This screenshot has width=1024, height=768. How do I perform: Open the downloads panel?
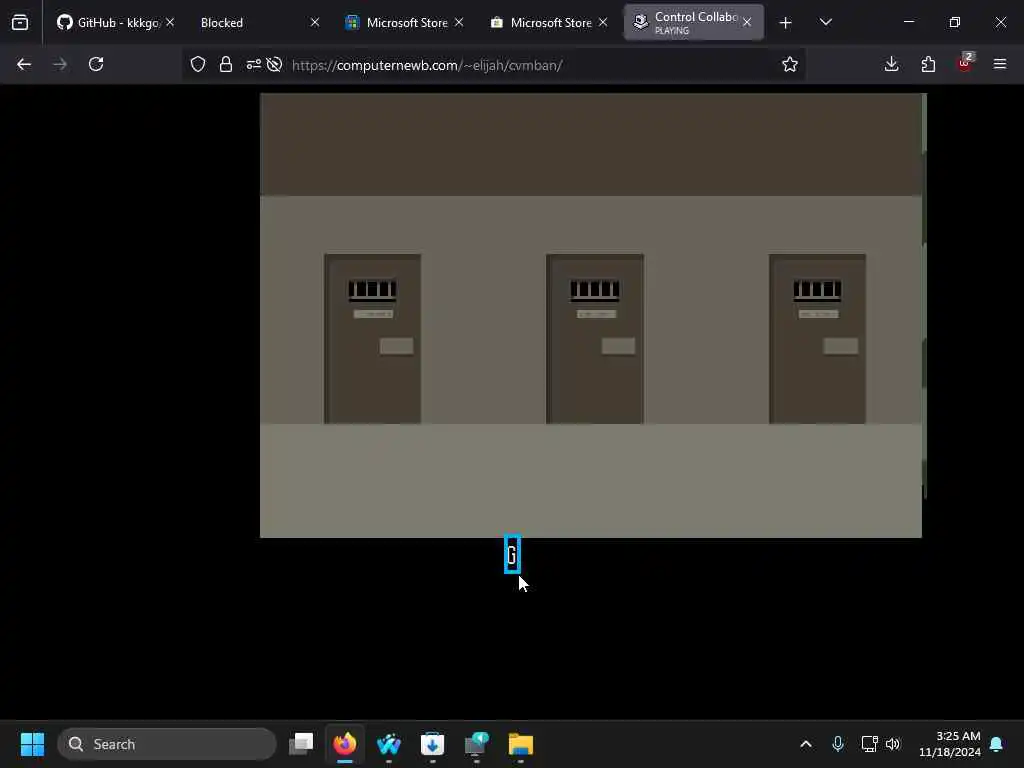pos(891,64)
